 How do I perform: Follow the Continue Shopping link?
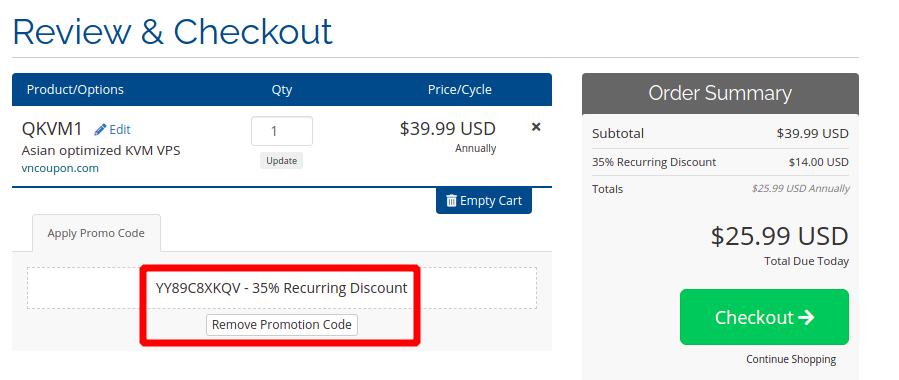tap(791, 359)
